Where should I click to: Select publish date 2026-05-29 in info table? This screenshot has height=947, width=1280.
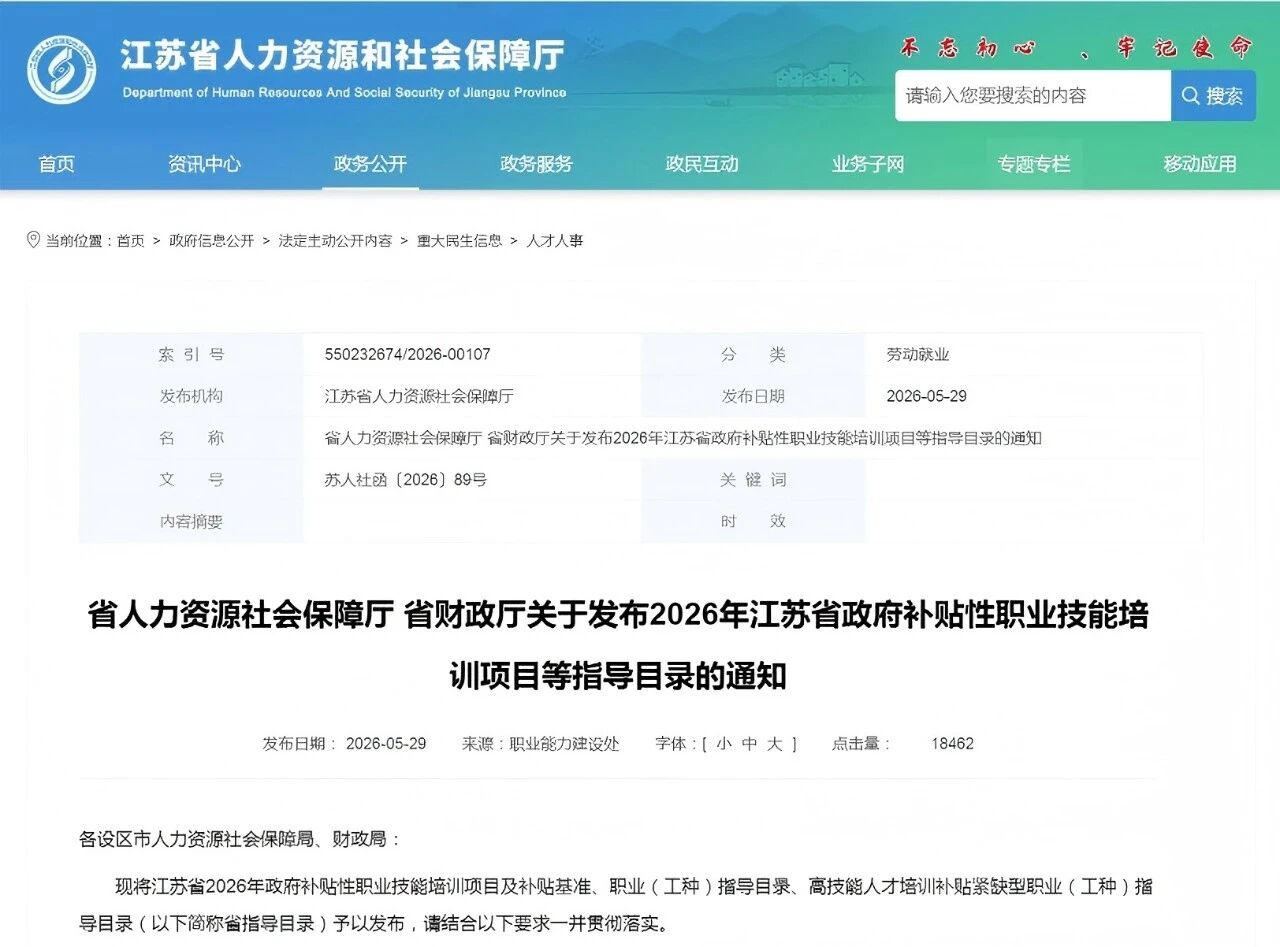point(927,397)
